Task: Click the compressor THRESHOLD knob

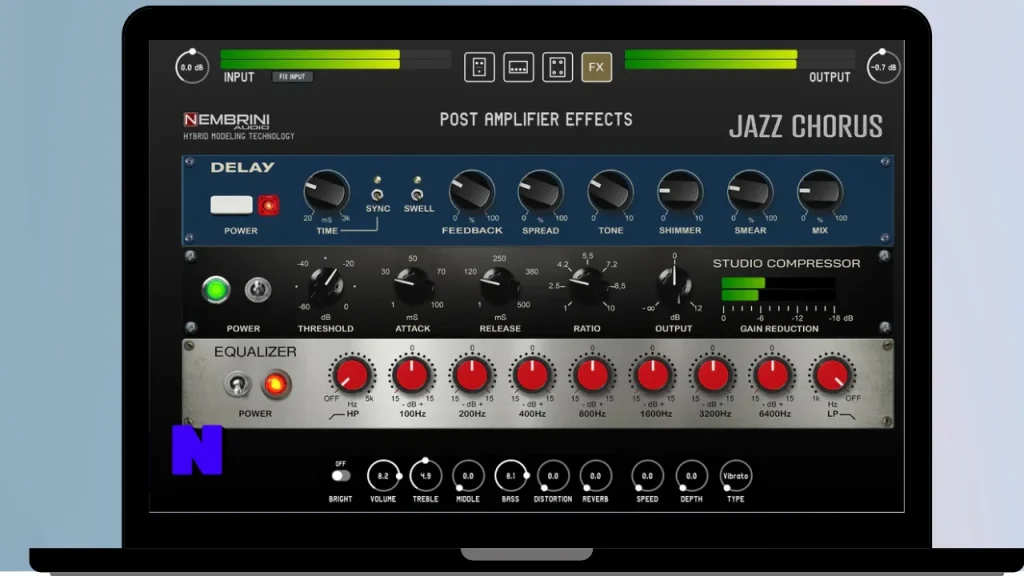Action: 326,285
